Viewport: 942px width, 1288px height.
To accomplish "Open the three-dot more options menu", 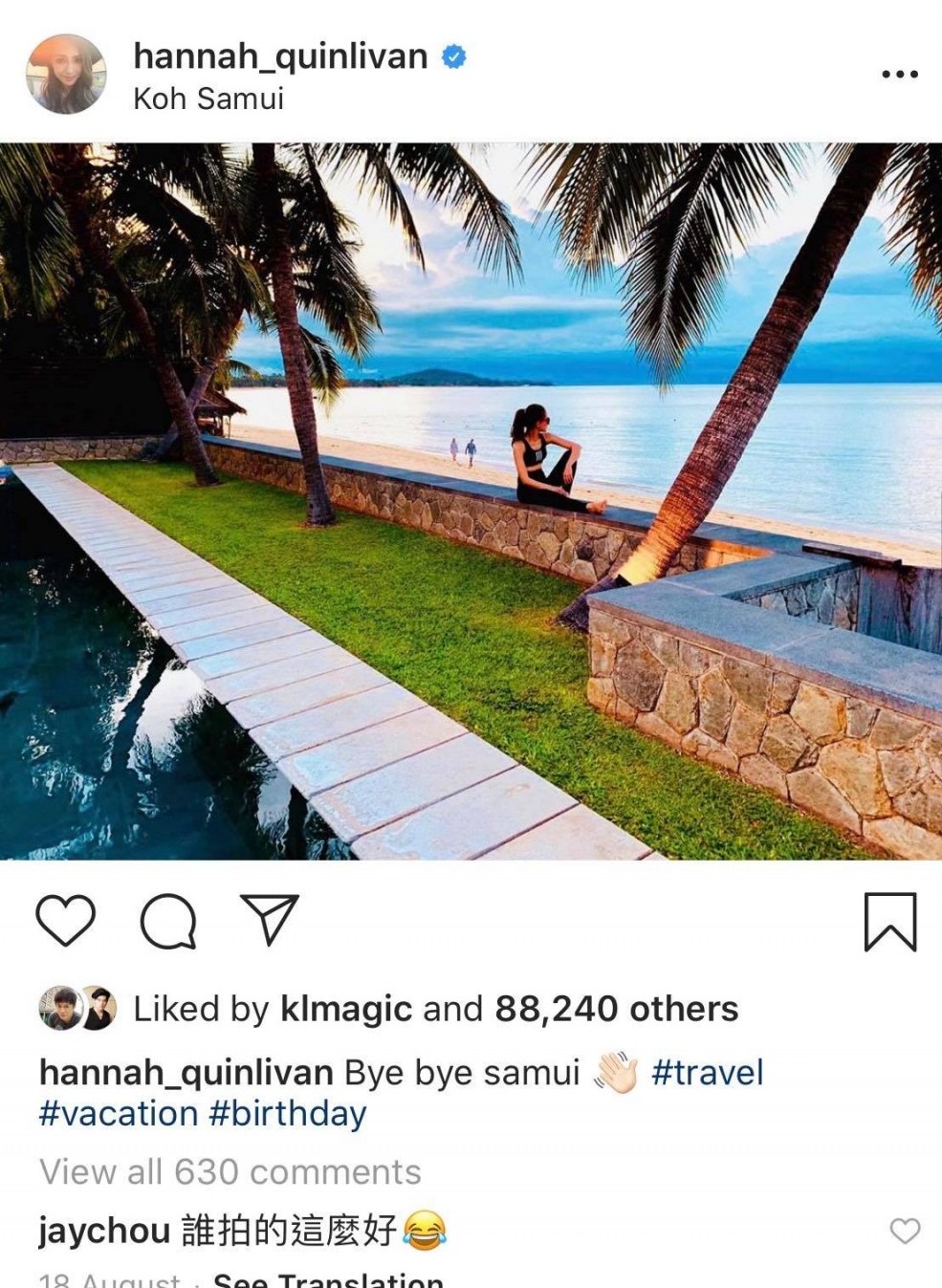I will [900, 74].
